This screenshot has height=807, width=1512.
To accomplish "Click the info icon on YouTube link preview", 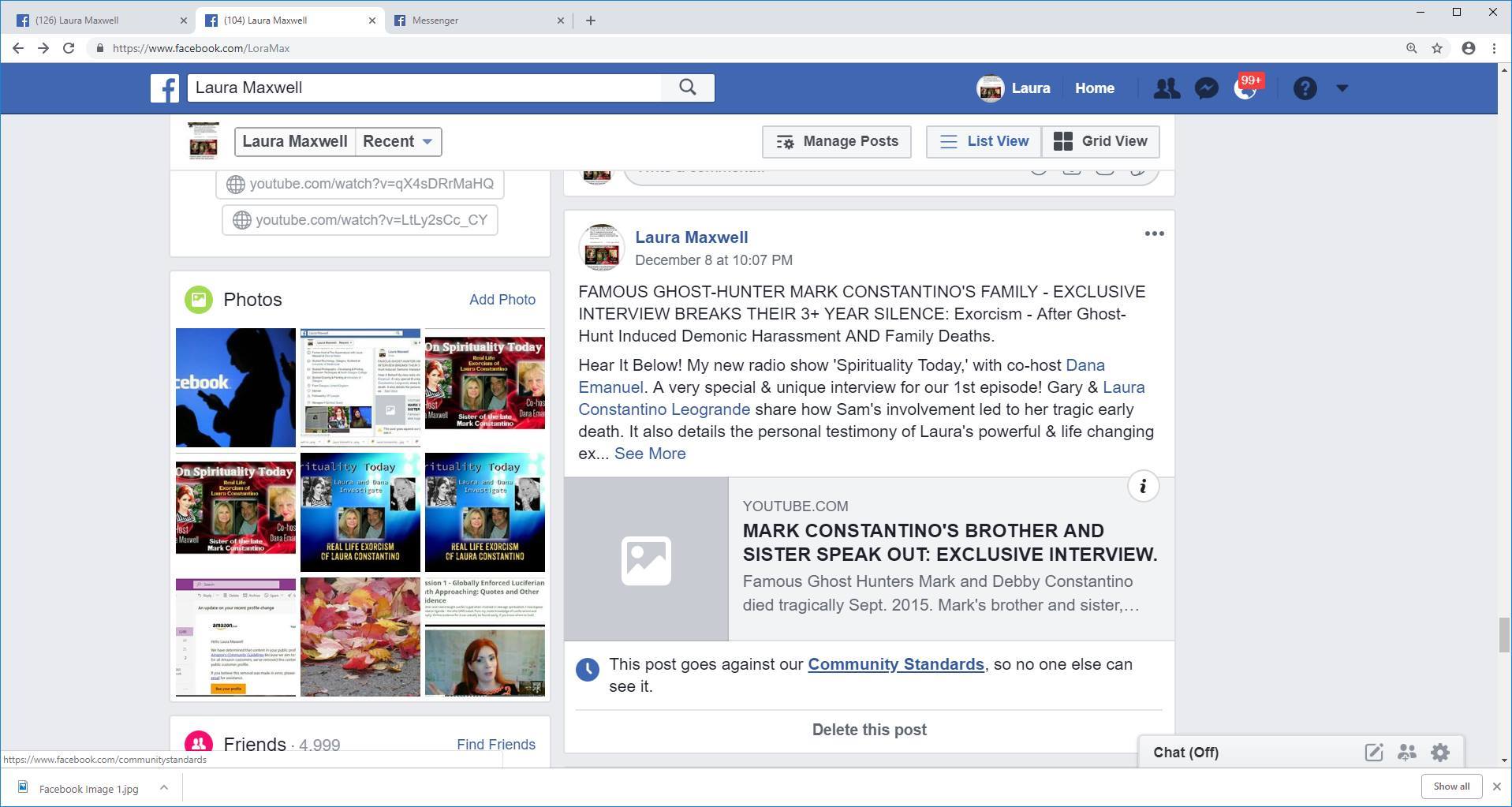I will pyautogui.click(x=1143, y=486).
